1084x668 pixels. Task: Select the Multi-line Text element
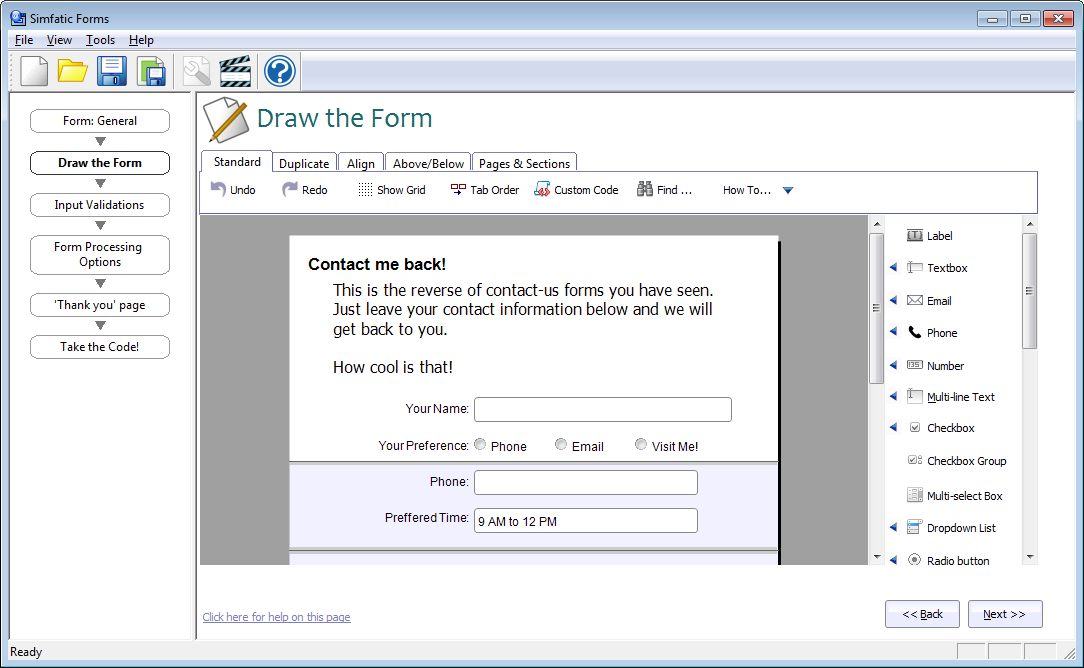click(x=951, y=396)
